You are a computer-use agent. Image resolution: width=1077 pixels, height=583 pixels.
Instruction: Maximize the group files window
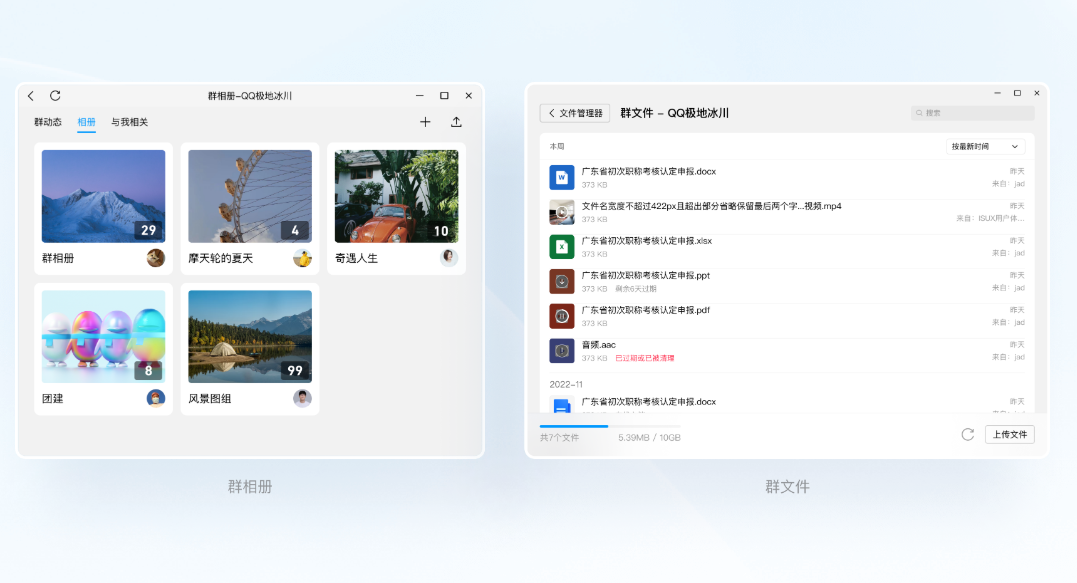pyautogui.click(x=1017, y=93)
